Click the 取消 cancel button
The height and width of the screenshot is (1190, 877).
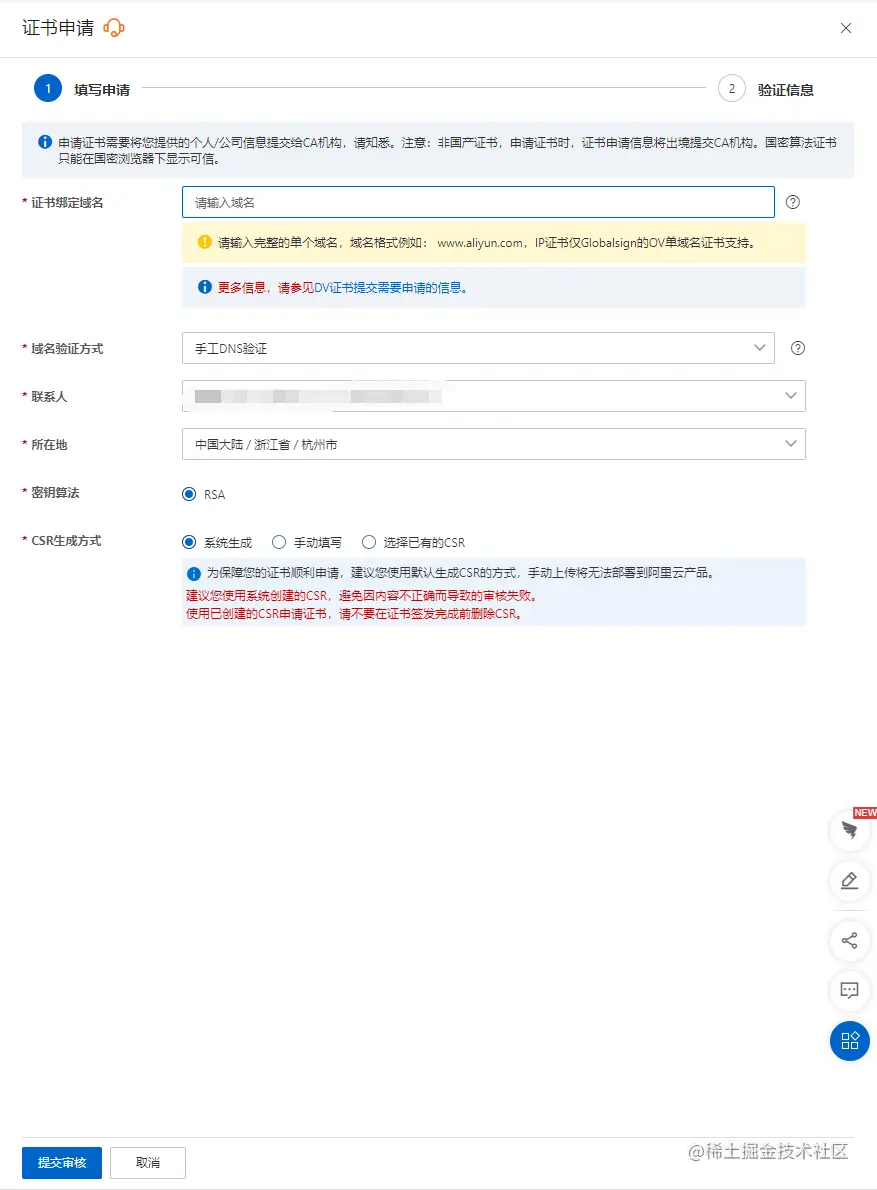point(147,1163)
